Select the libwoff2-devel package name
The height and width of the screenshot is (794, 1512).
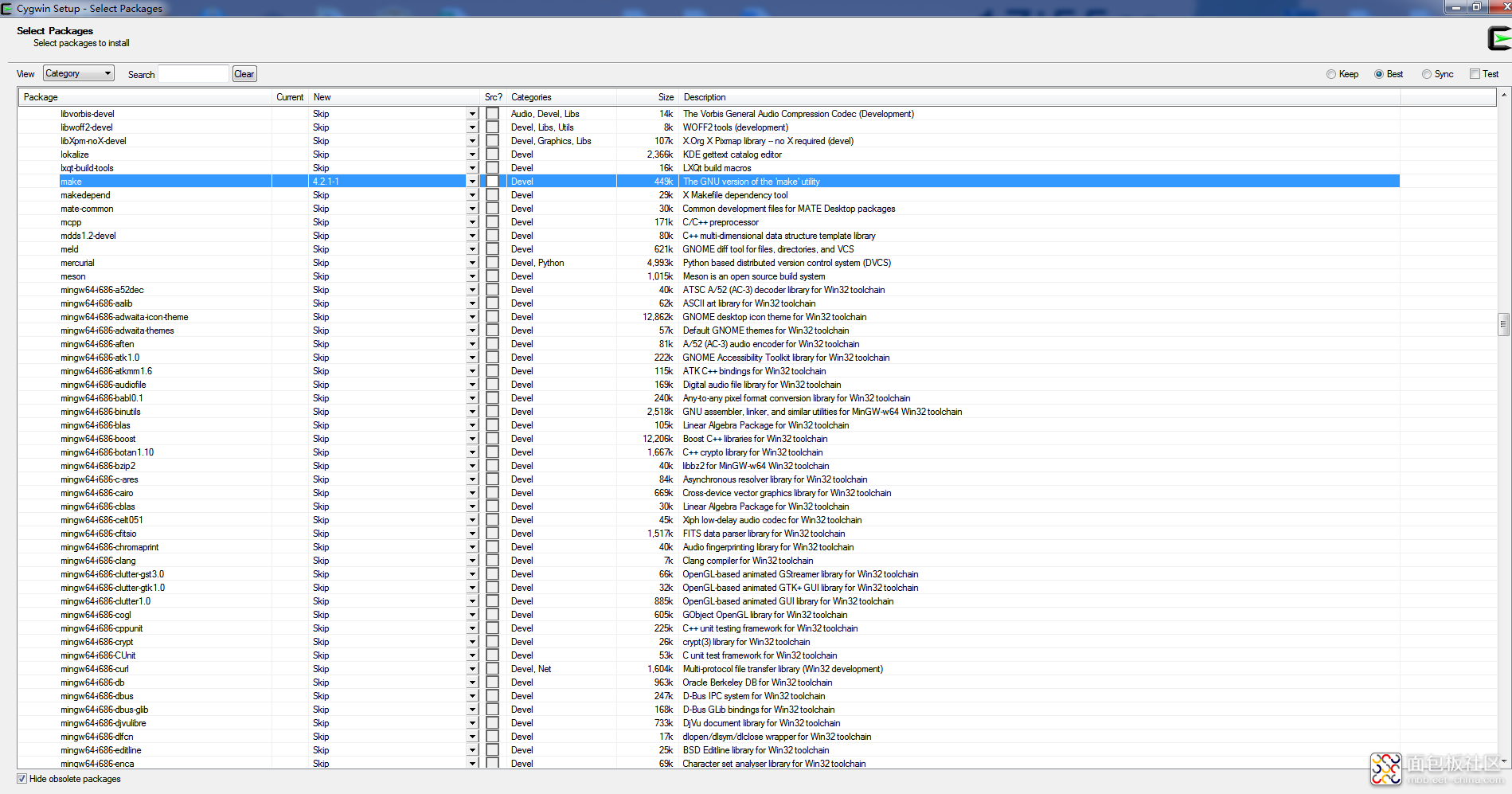pos(87,127)
